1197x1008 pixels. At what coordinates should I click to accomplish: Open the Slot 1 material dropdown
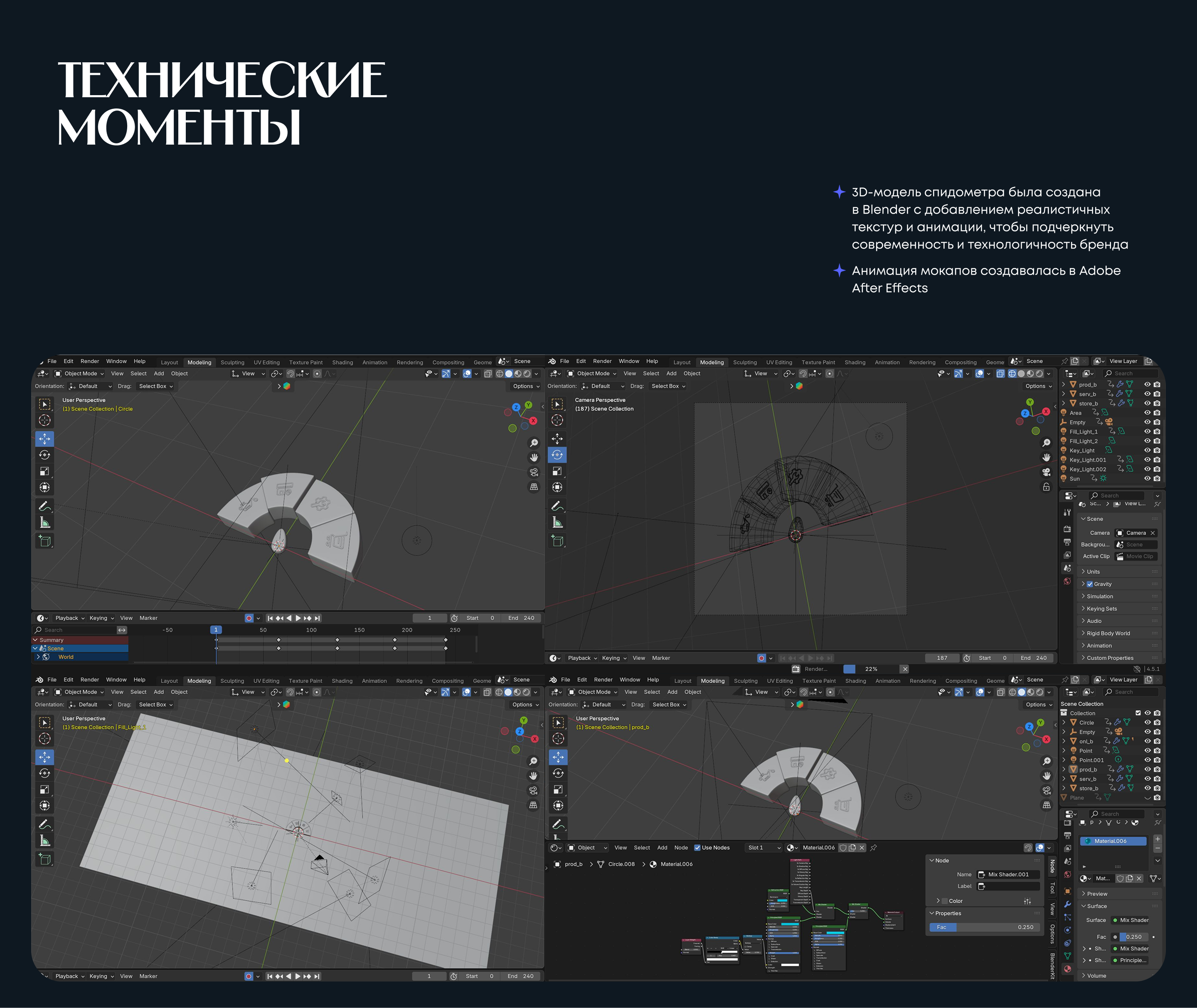764,848
